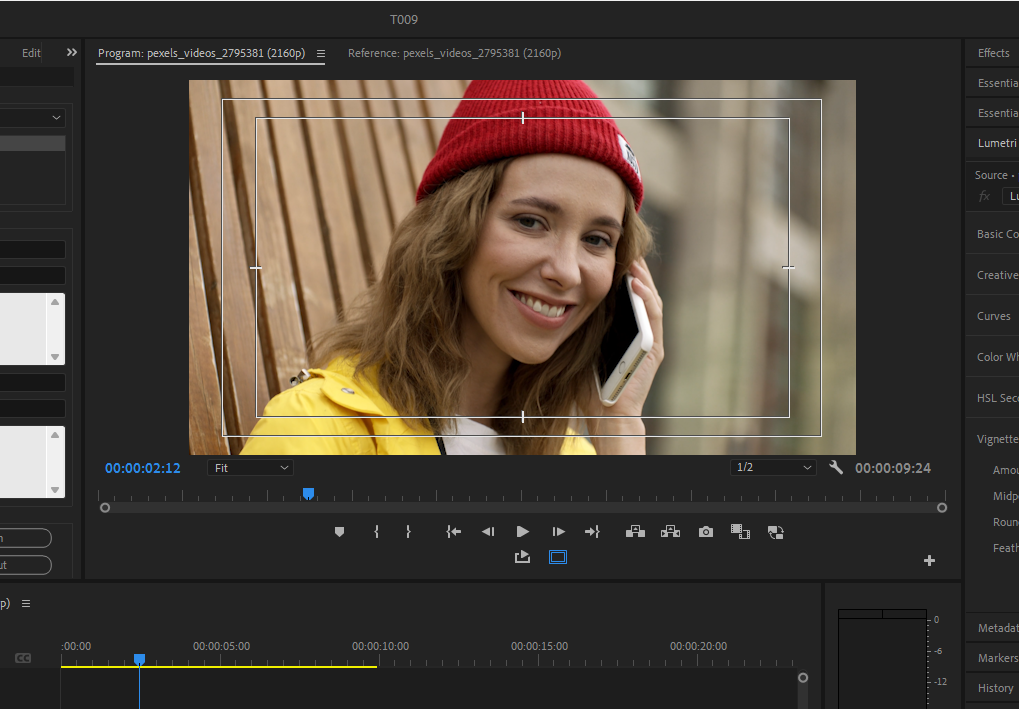Select the Mark Out icon
1019x709 pixels.
408,531
